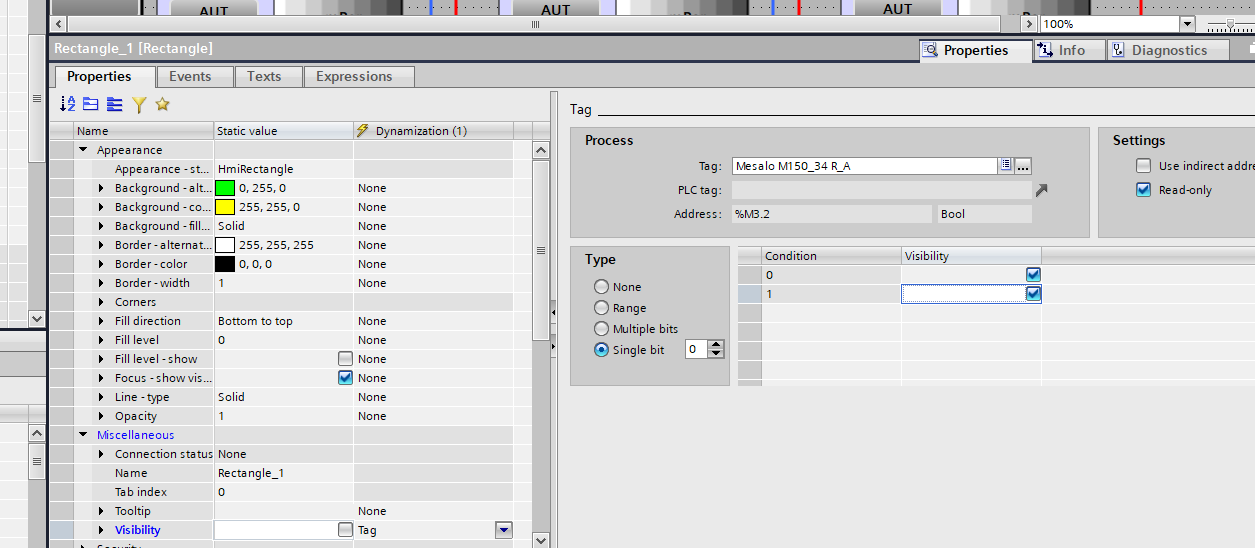Click the white border alternative color swatch

coord(225,245)
